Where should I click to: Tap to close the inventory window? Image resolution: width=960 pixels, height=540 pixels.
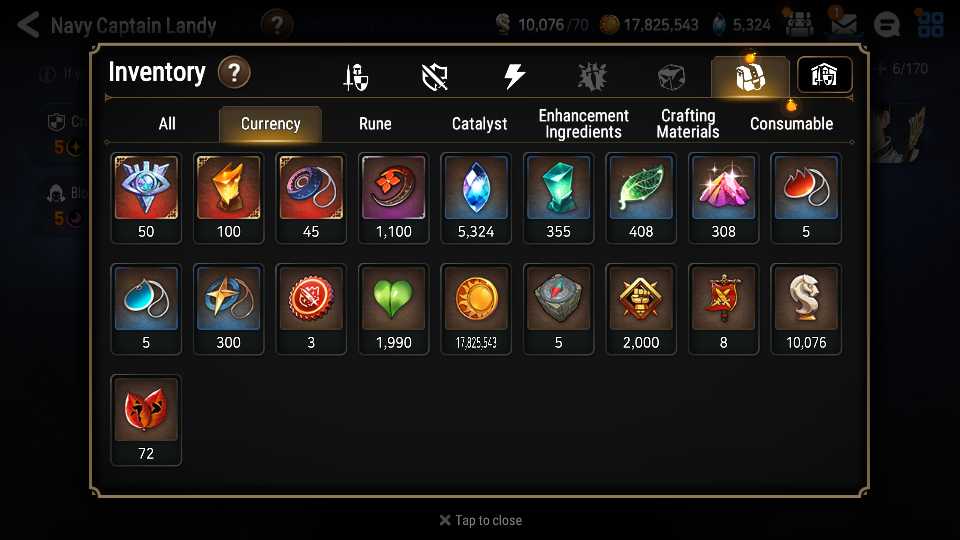point(481,520)
